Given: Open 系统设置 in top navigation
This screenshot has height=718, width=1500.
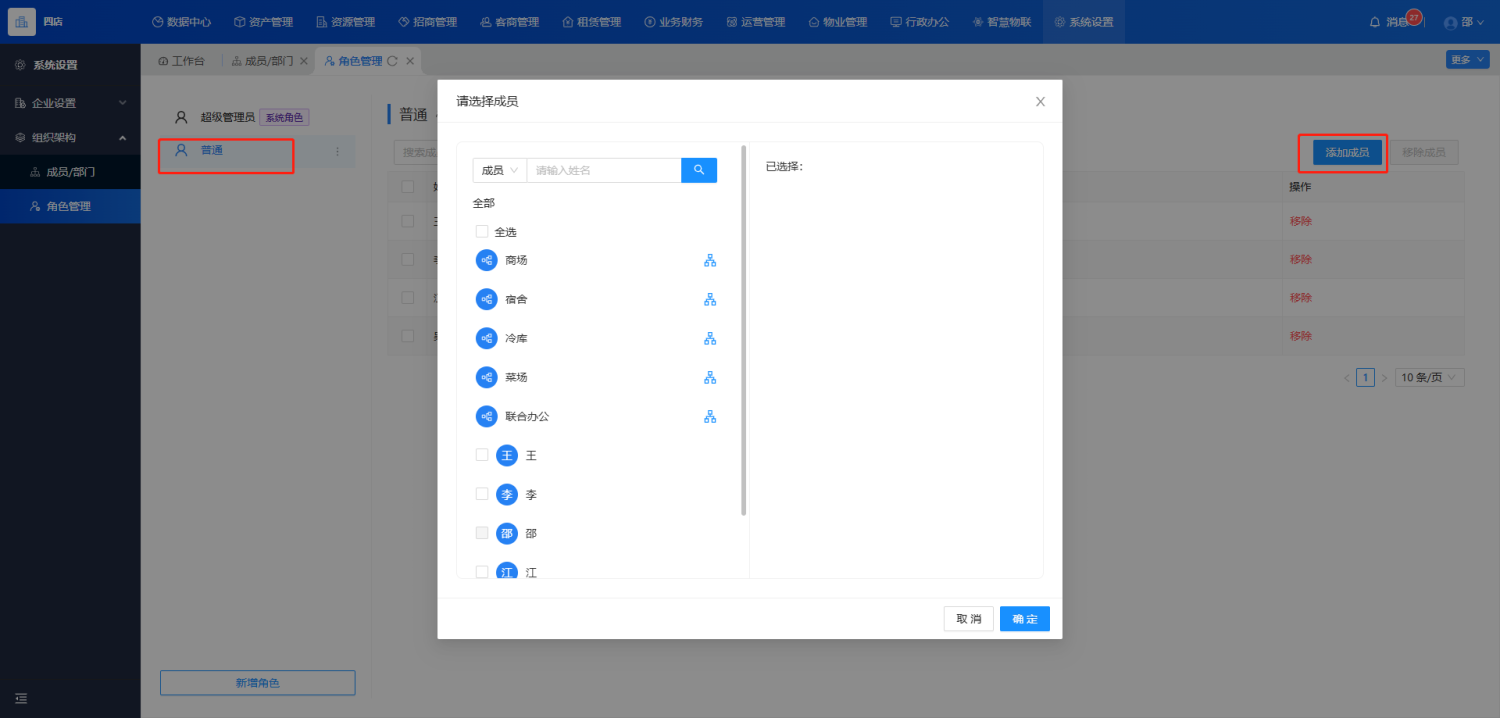Looking at the screenshot, I should pyautogui.click(x=1083, y=22).
